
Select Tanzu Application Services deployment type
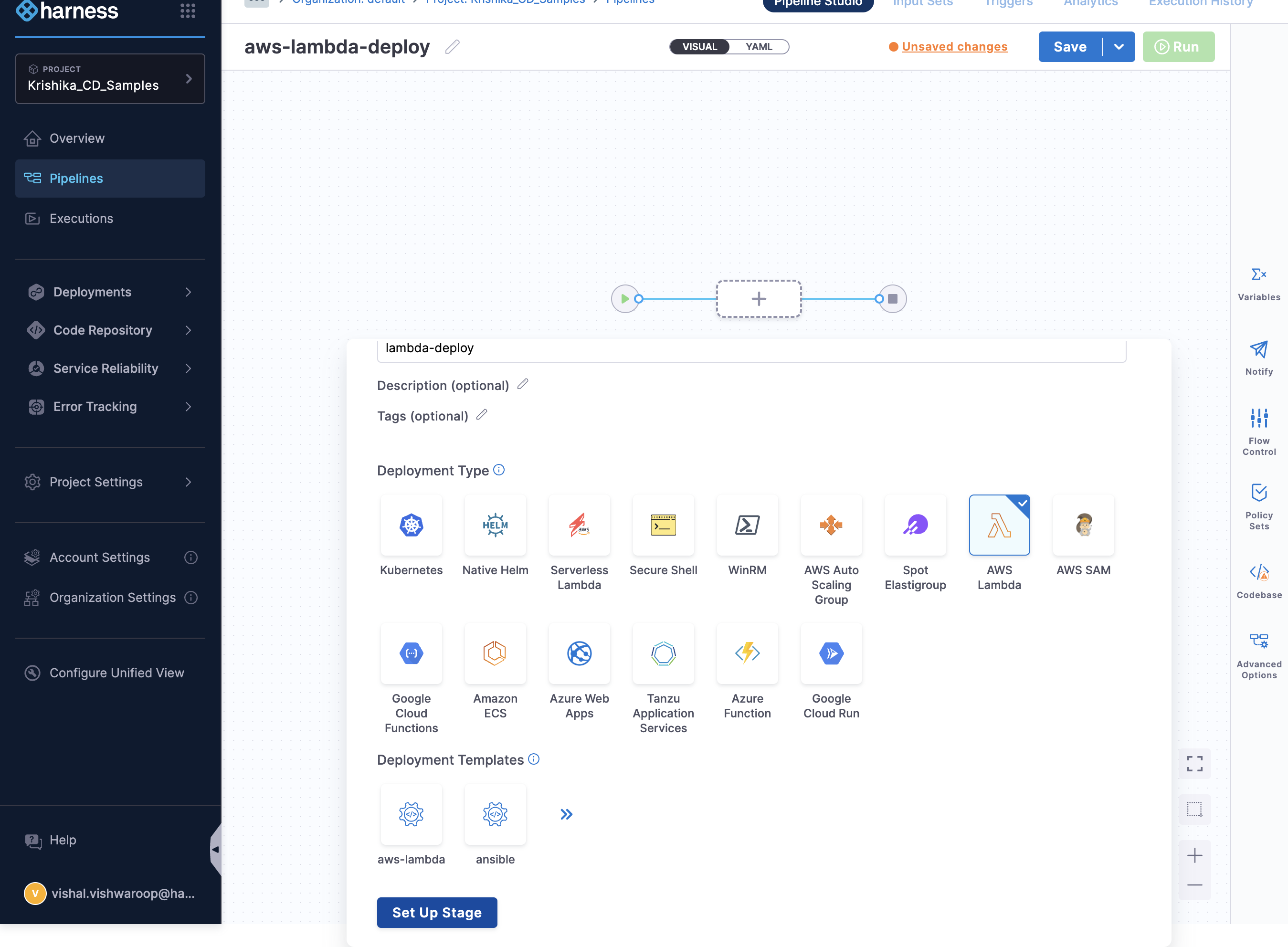tap(663, 653)
